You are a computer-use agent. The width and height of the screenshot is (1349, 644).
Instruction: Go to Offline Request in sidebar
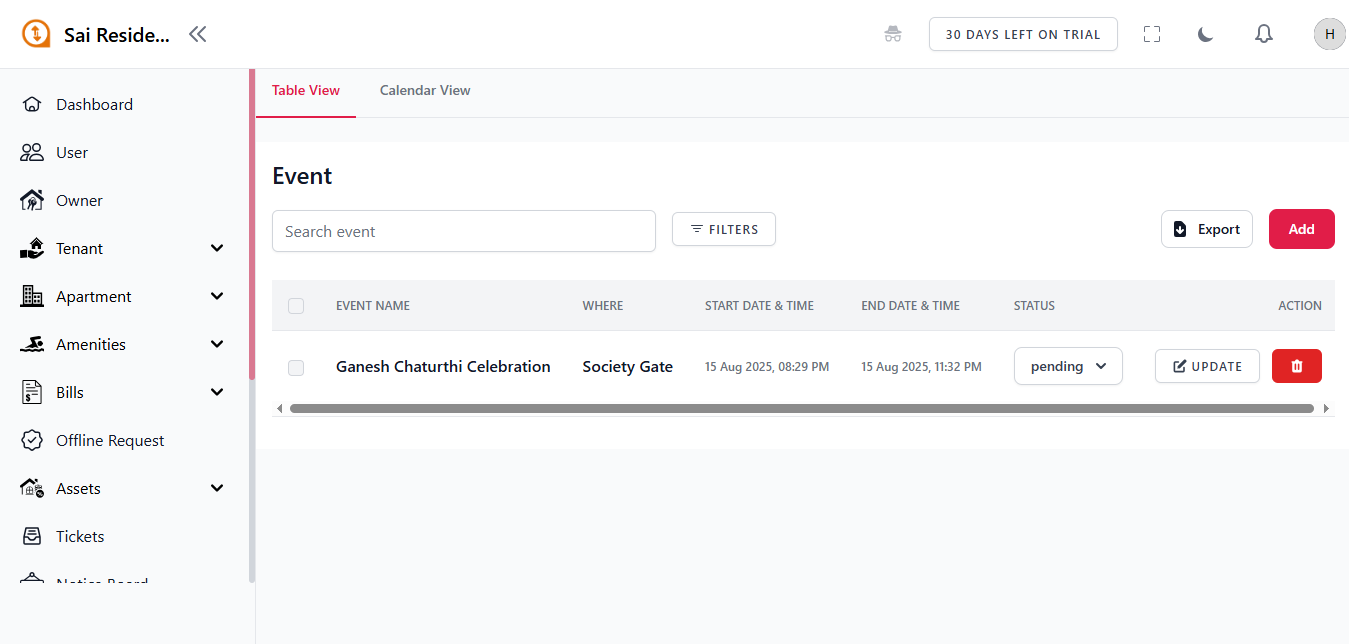(x=110, y=441)
